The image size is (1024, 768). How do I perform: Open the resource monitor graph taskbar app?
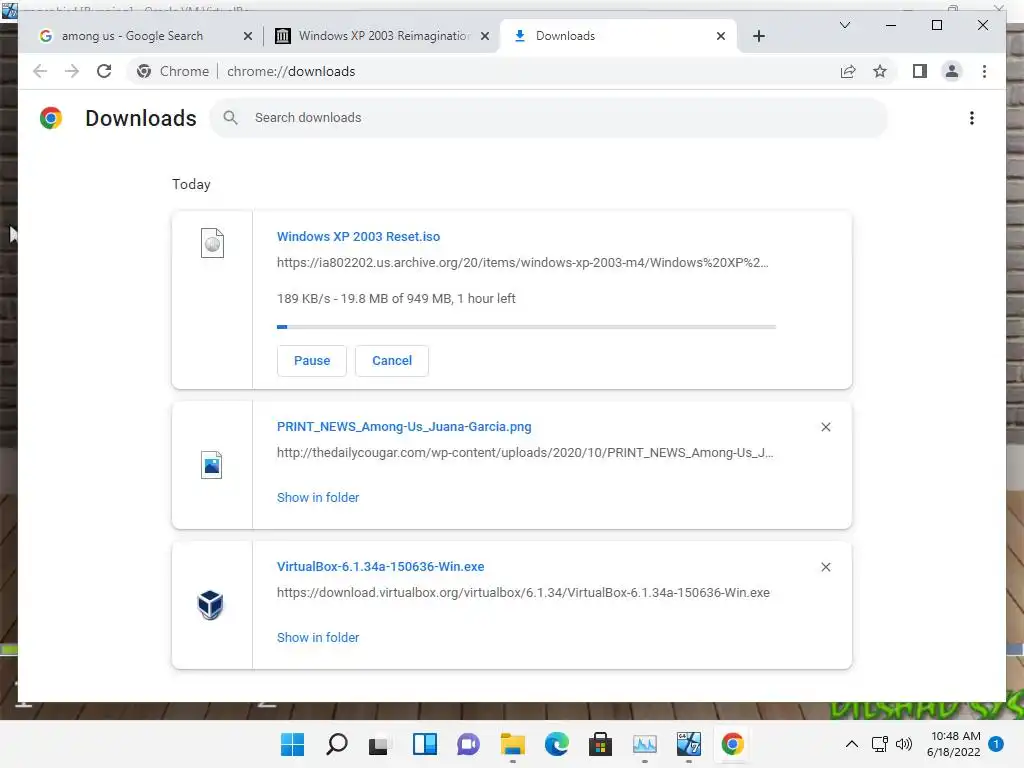[645, 744]
